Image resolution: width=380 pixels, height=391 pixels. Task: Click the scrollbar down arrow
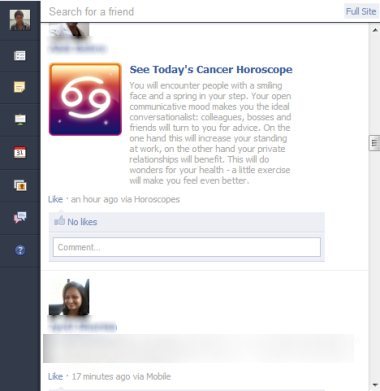coord(375,385)
